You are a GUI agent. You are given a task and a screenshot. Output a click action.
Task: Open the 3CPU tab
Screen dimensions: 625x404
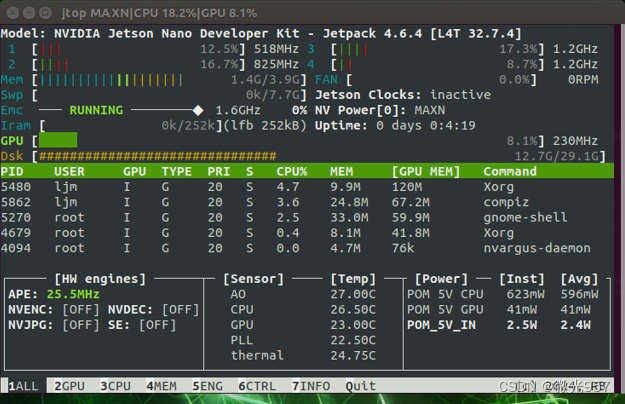point(116,386)
